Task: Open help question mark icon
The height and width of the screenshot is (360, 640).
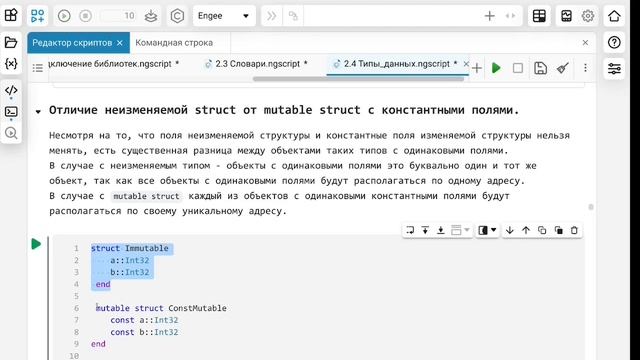Action: (x=614, y=42)
